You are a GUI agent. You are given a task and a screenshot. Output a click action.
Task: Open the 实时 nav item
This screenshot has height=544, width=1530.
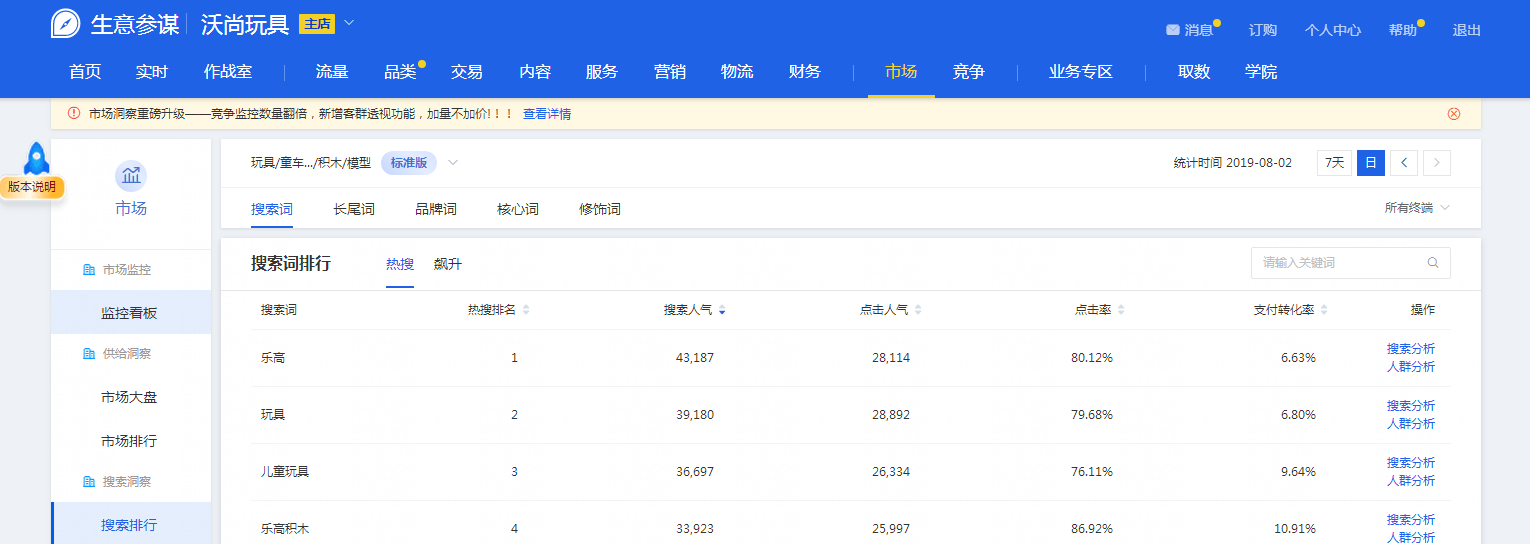(152, 72)
